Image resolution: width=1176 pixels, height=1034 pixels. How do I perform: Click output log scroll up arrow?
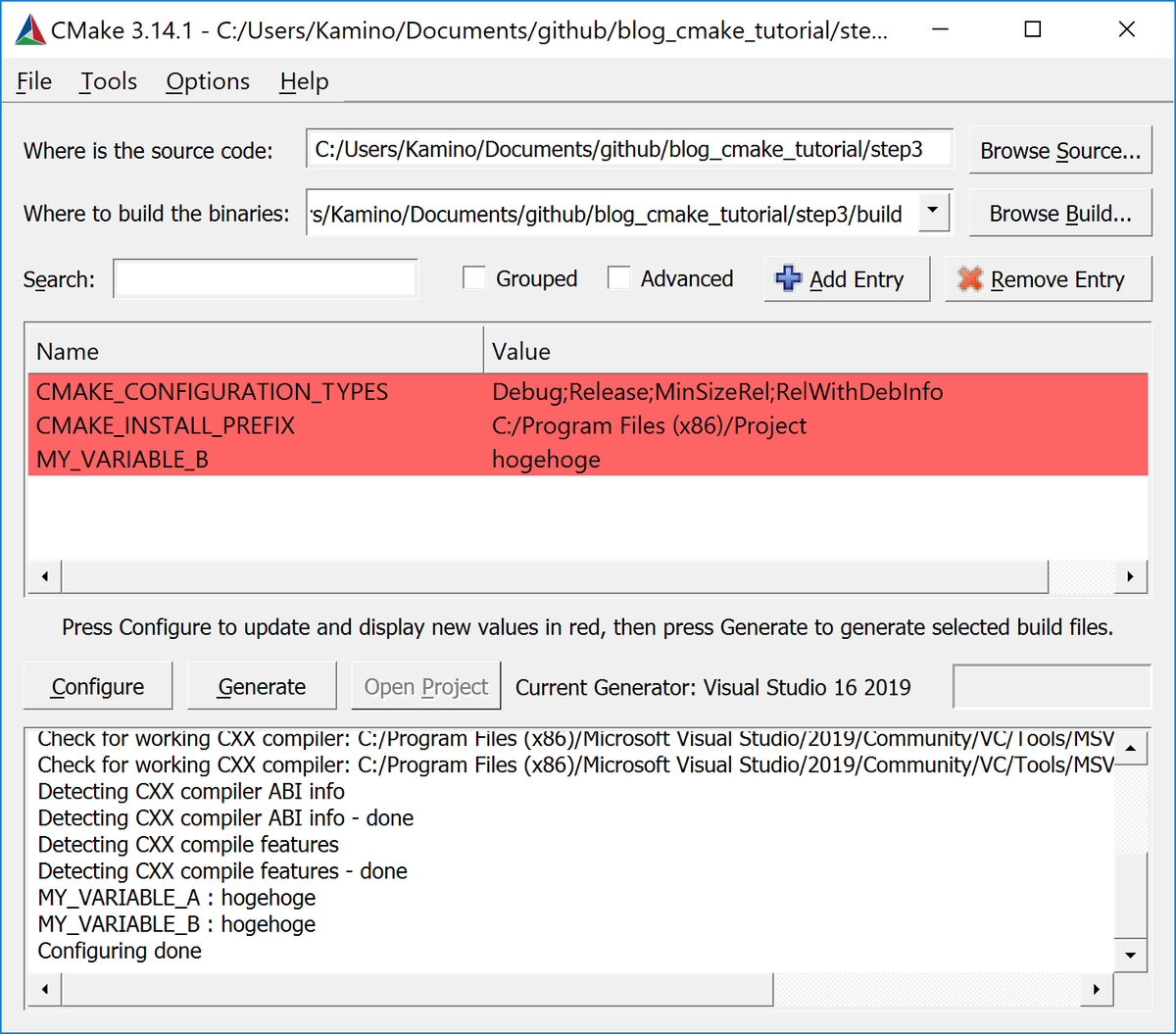pyautogui.click(x=1131, y=748)
